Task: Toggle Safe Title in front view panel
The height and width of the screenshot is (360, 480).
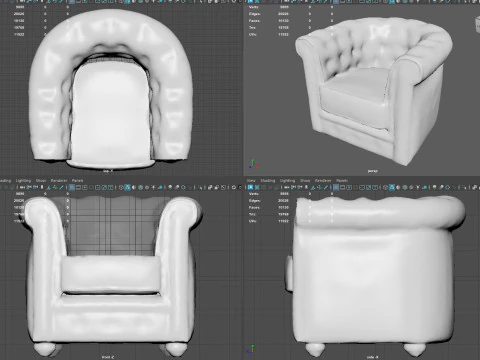Action: click(x=111, y=188)
